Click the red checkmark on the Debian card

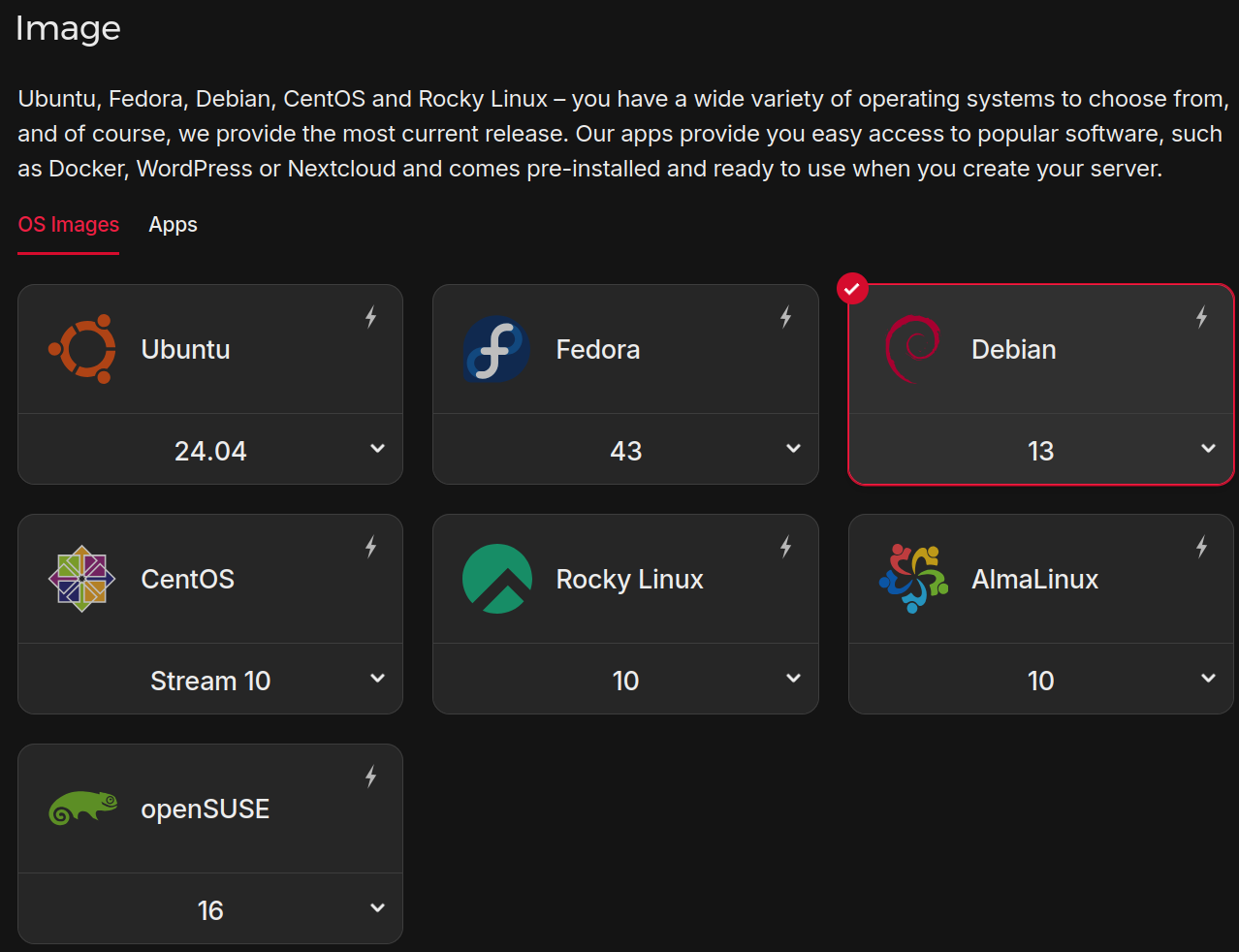[852, 289]
